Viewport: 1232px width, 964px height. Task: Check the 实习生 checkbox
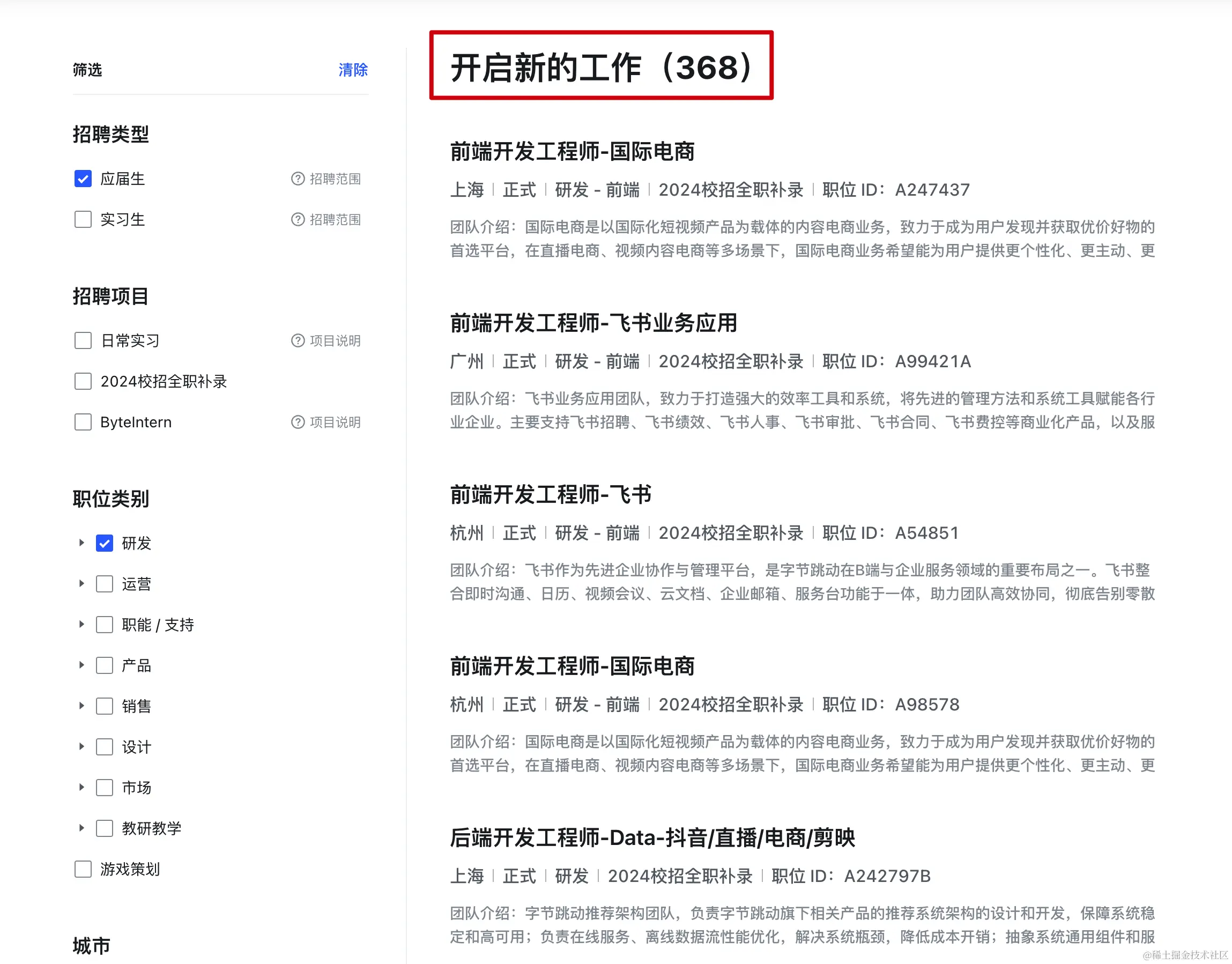click(83, 219)
